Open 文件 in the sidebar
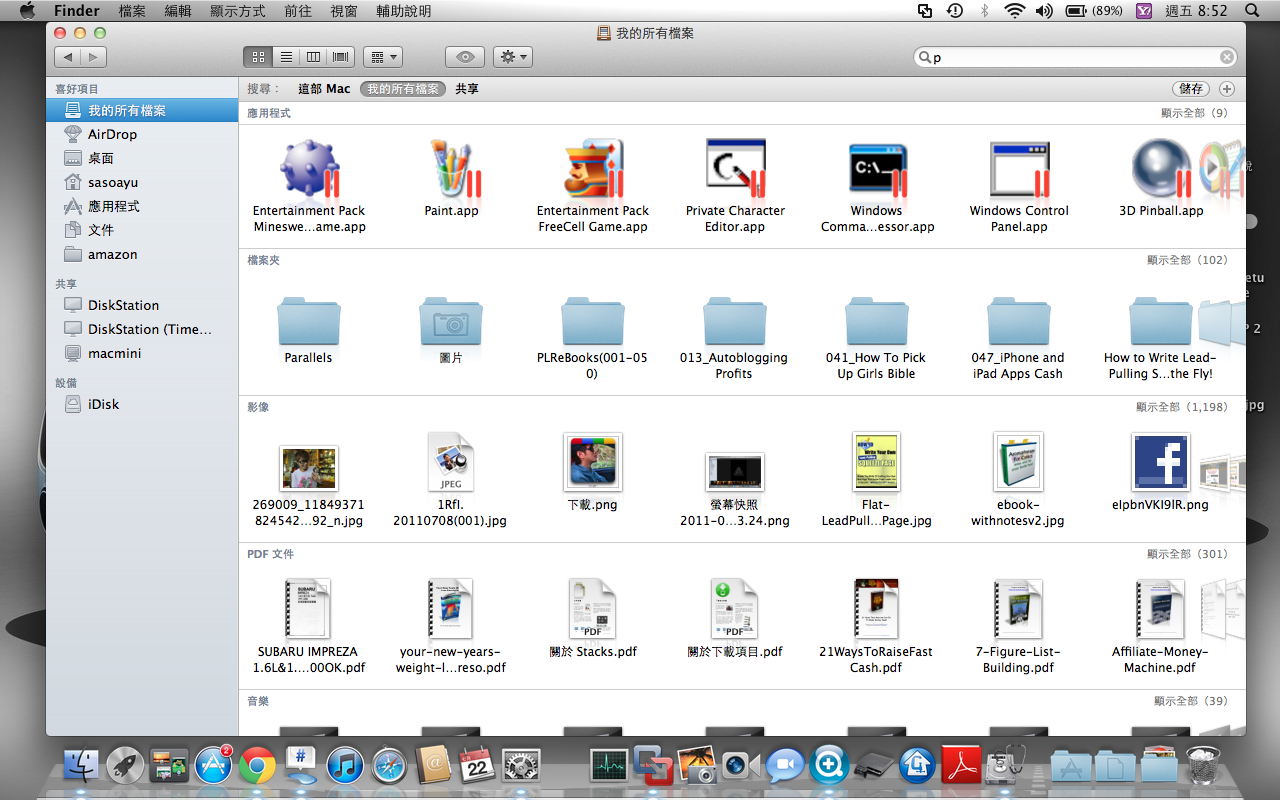Screen dimensions: 1280x800 (x=142, y=230)
